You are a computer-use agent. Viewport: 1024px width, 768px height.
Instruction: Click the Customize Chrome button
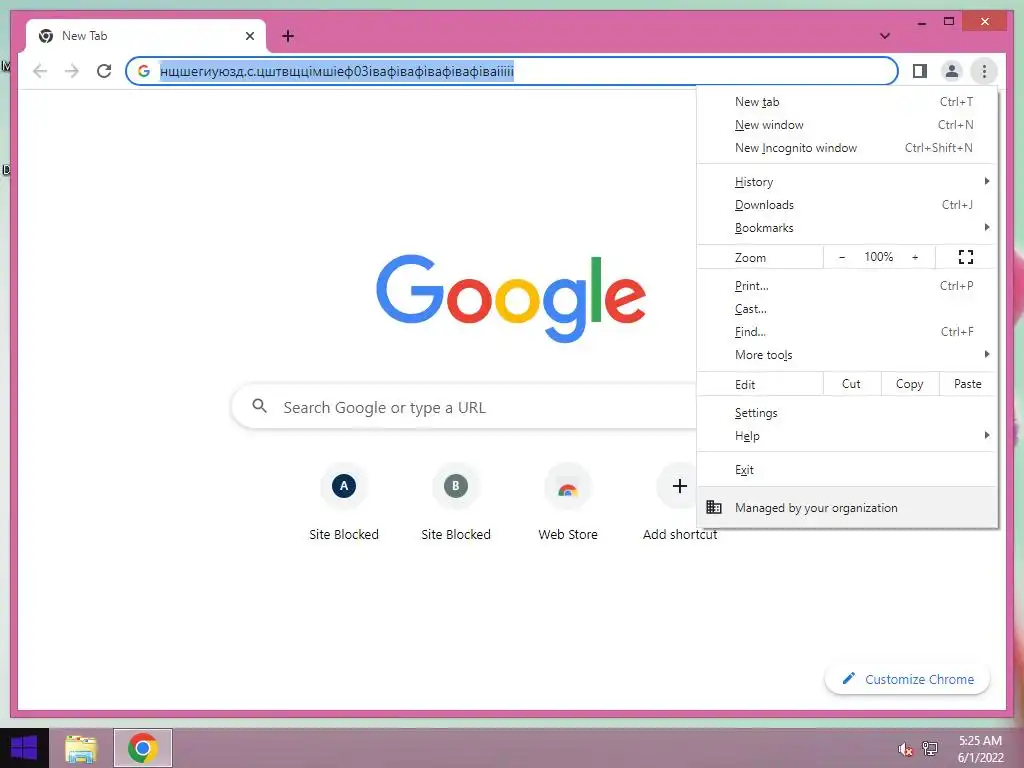click(908, 679)
